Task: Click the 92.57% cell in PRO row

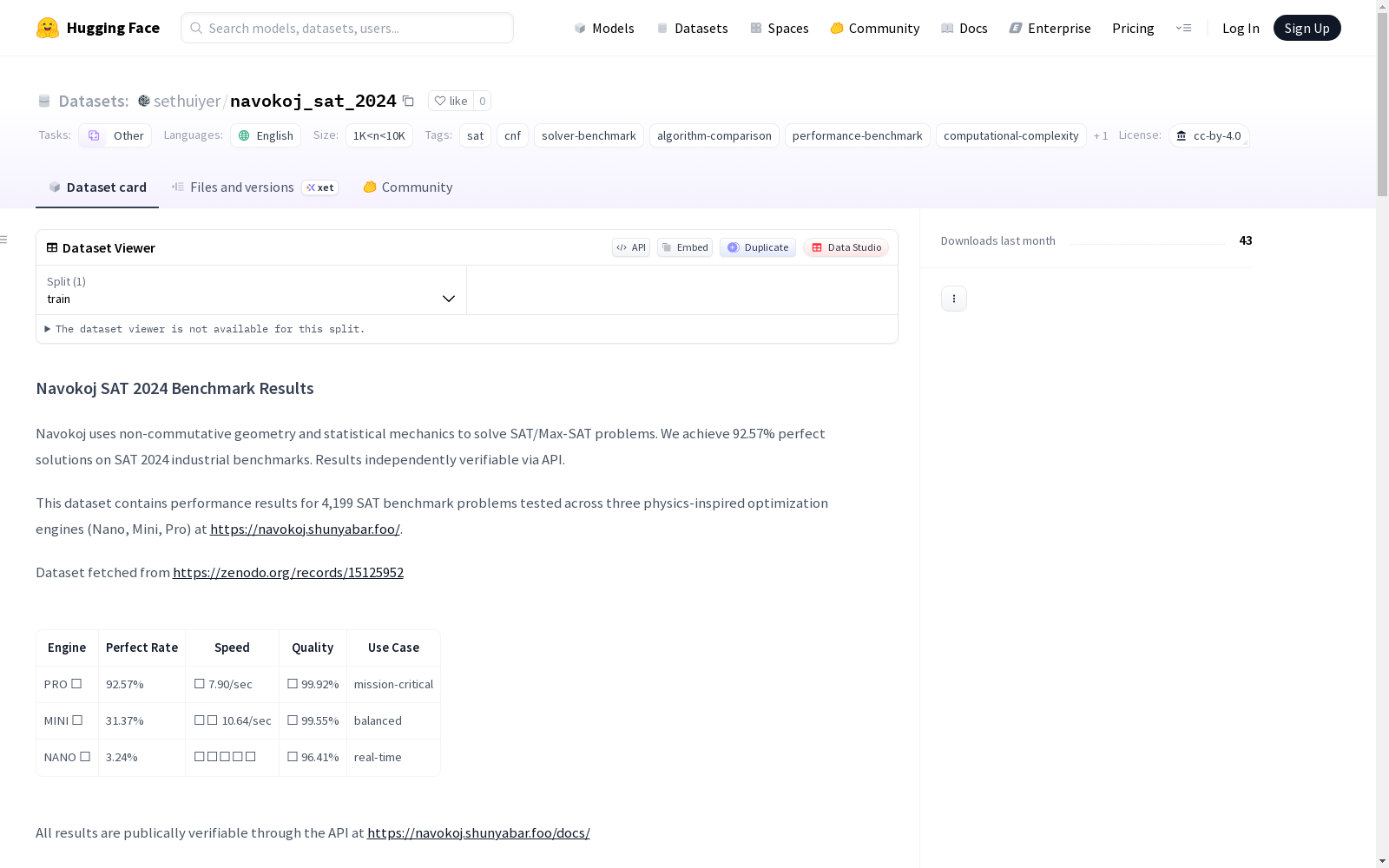Action: point(142,684)
